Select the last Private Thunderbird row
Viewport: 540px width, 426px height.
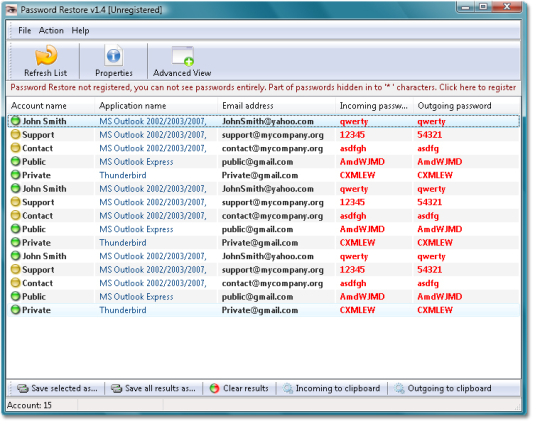click(263, 310)
